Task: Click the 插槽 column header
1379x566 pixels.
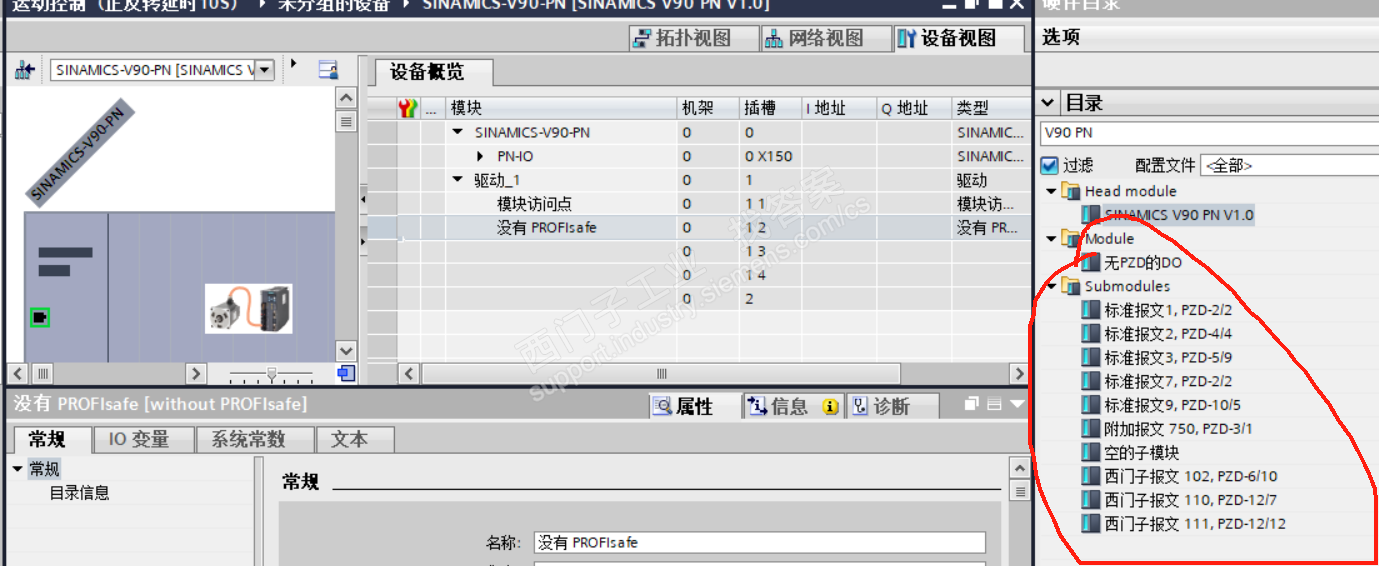Action: click(770, 108)
